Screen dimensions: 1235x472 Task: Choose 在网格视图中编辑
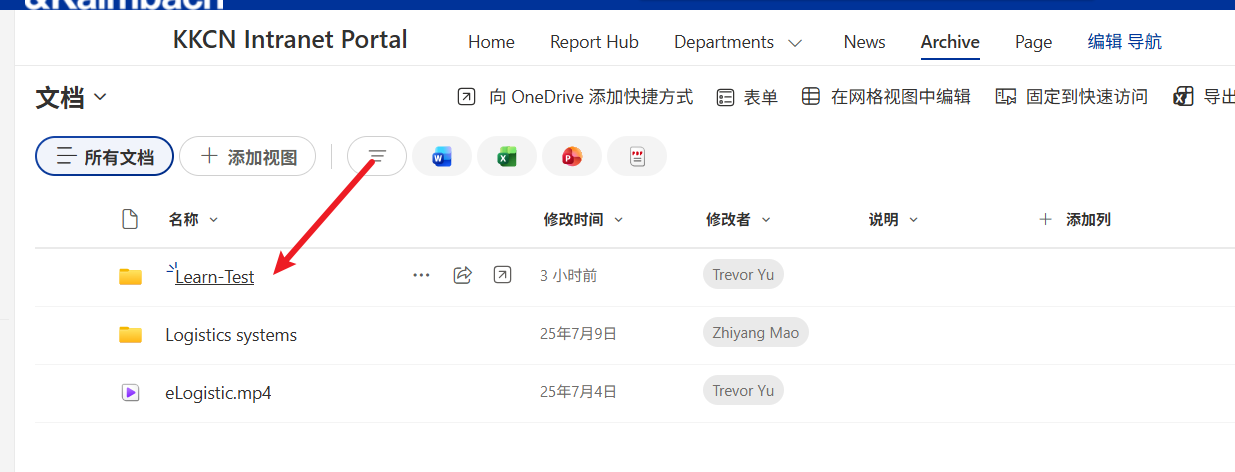pyautogui.click(x=887, y=97)
